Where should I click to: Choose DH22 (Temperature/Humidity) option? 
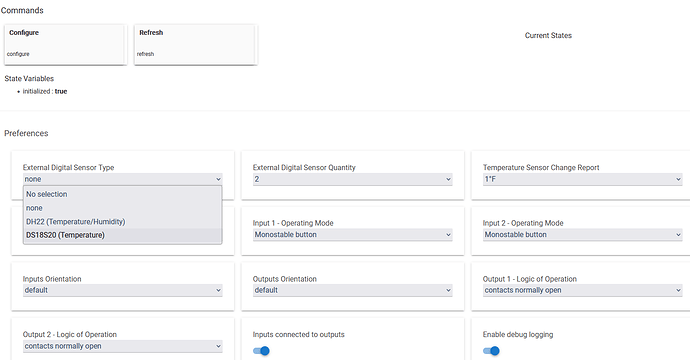pos(122,221)
